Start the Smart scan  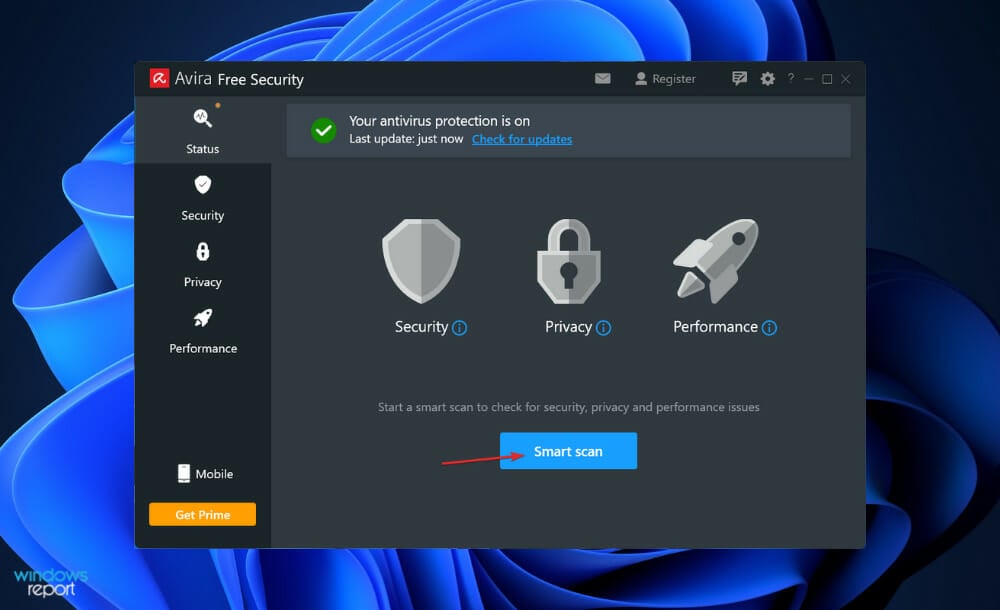[568, 451]
